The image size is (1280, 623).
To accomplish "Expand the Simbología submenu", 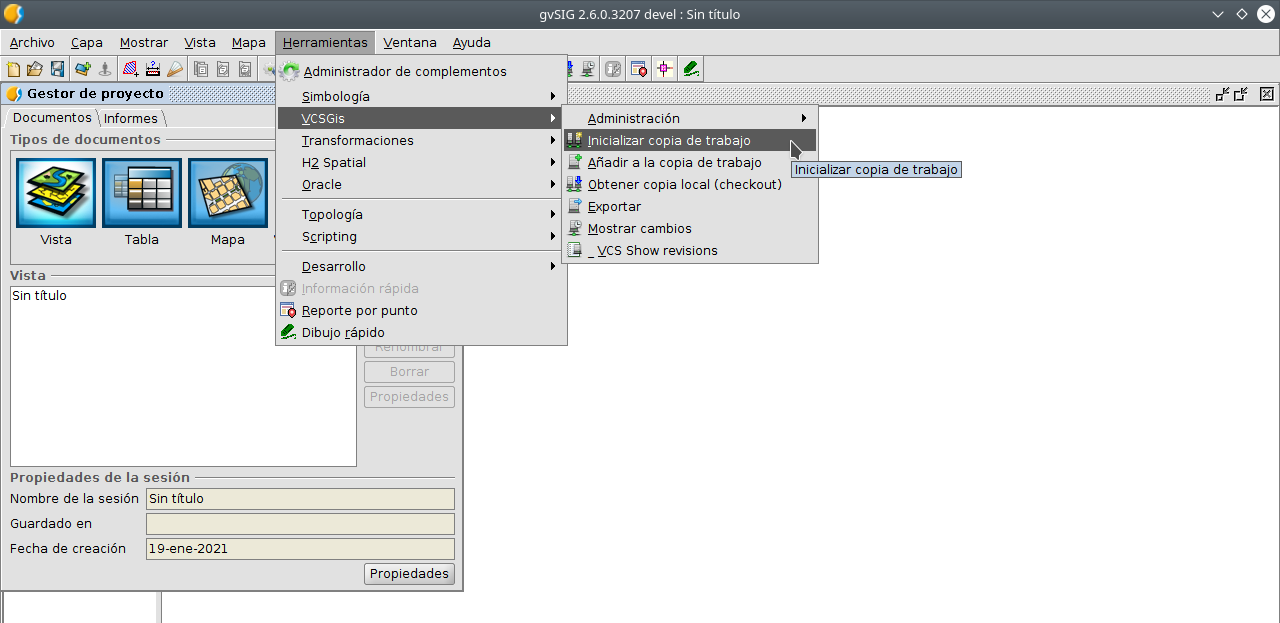I will tap(421, 97).
